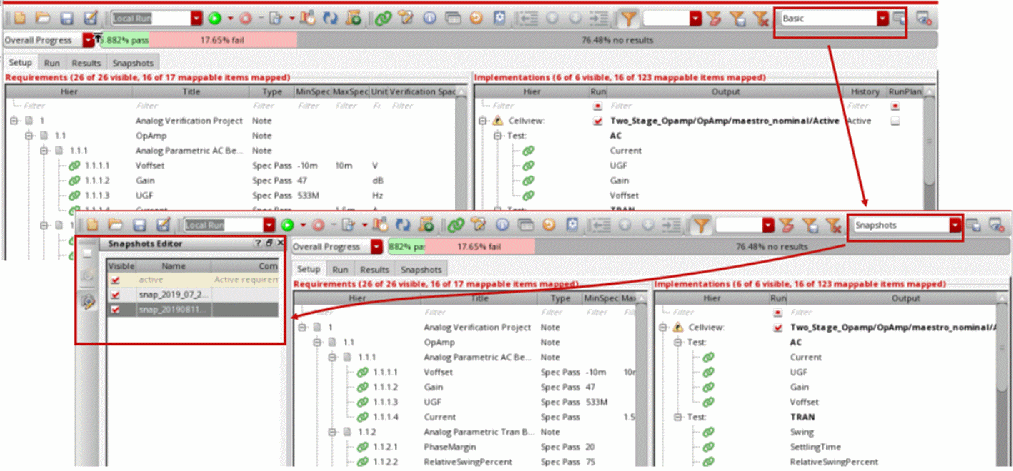Click workspace delete icon at far right of top toolbar
This screenshot has width=1013, height=471.
pyautogui.click(x=923, y=19)
